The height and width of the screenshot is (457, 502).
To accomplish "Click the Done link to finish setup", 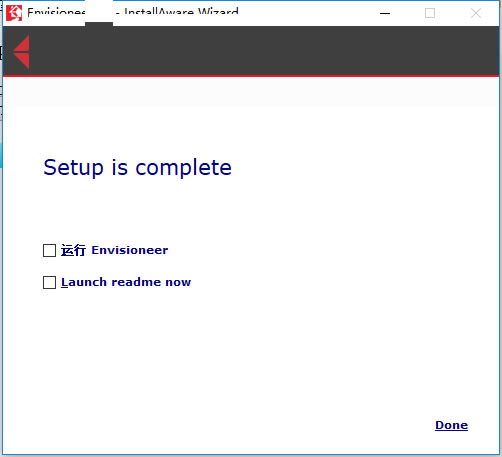I will tap(451, 425).
